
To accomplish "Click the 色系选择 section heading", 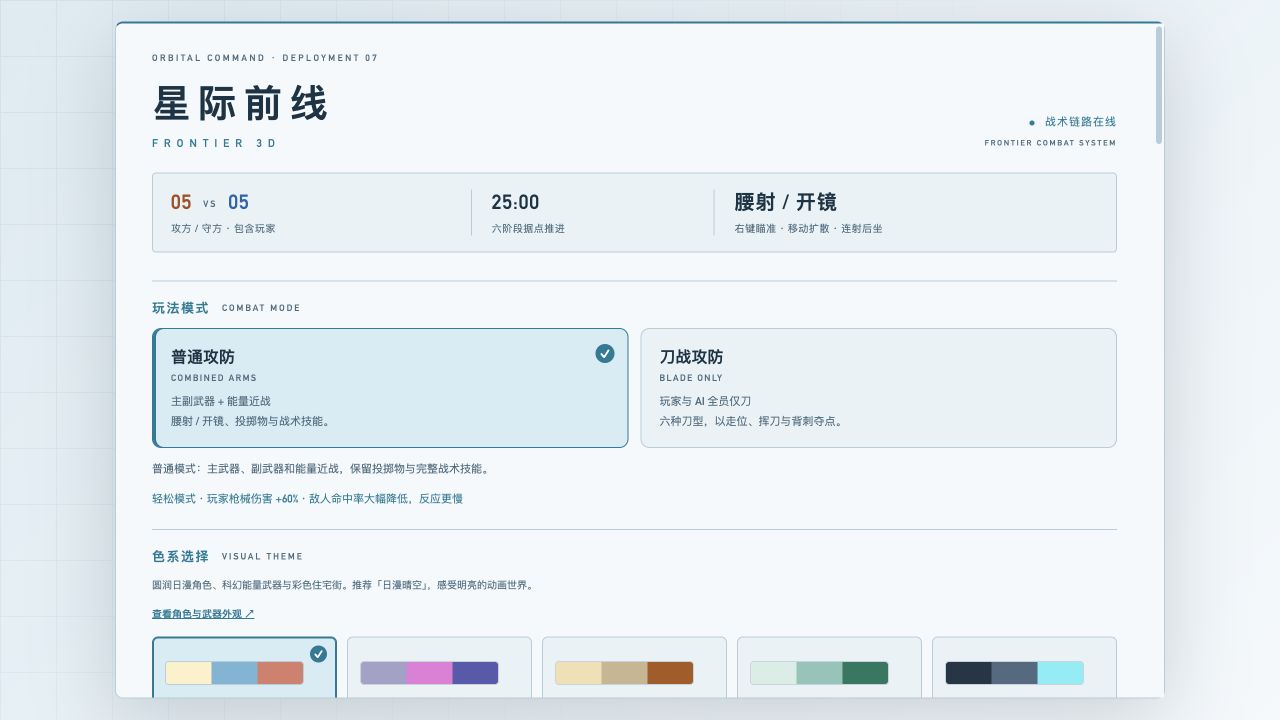I will click(180, 556).
